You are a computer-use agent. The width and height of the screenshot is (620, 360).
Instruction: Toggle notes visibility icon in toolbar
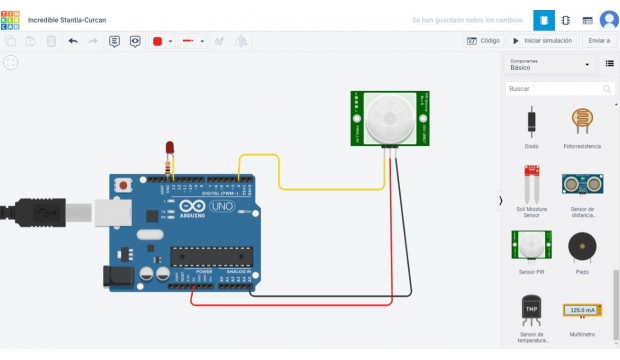(x=135, y=41)
